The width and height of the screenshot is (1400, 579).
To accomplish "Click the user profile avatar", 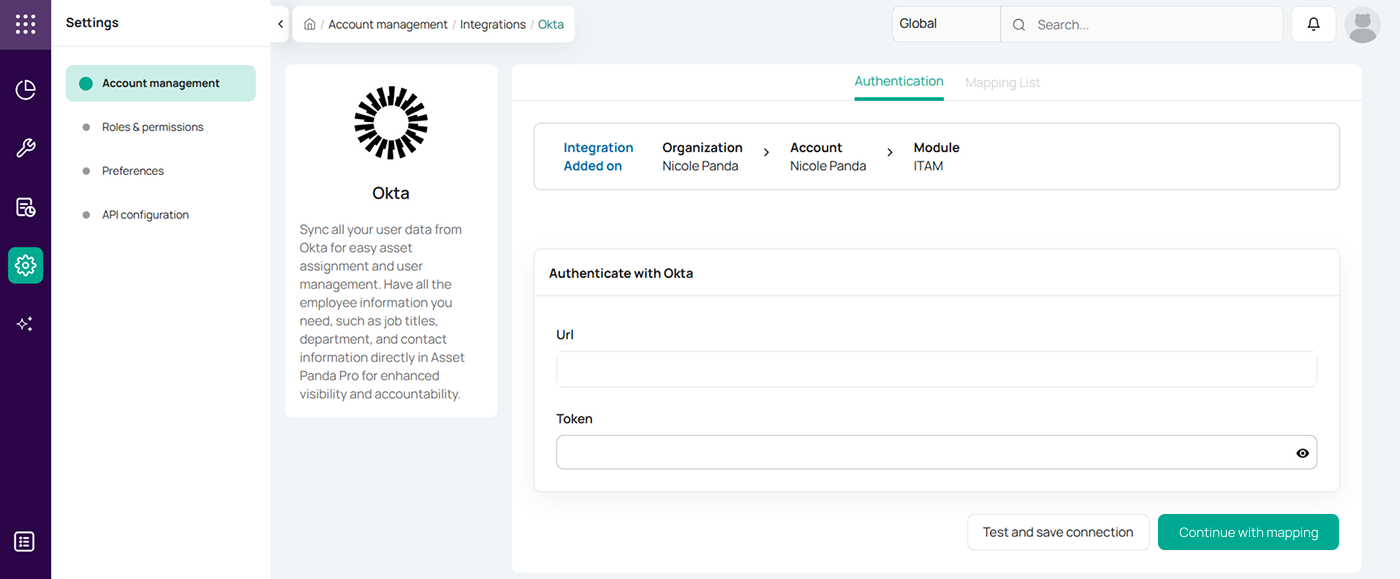I will click(1362, 24).
